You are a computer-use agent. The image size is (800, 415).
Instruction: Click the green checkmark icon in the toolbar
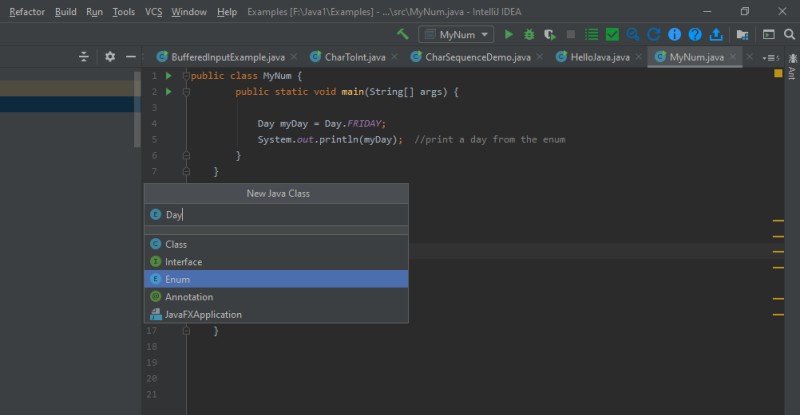(x=612, y=34)
